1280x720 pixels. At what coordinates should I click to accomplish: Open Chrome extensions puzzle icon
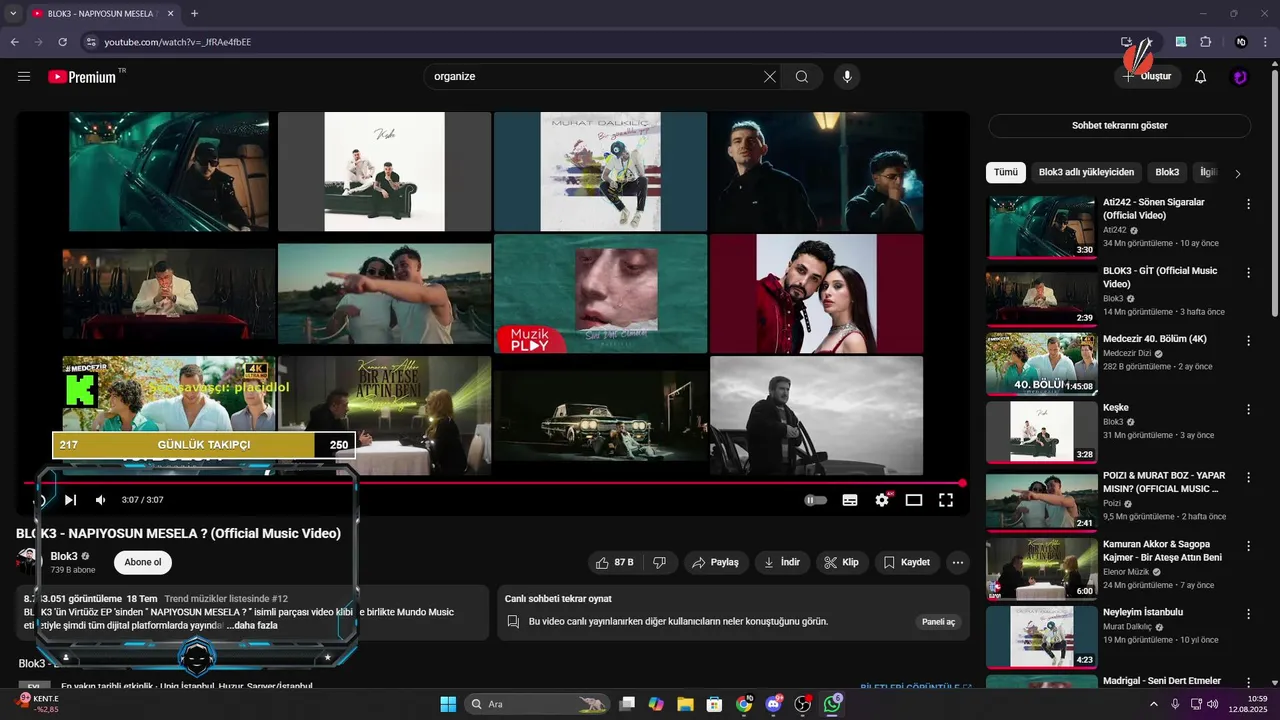click(1205, 42)
